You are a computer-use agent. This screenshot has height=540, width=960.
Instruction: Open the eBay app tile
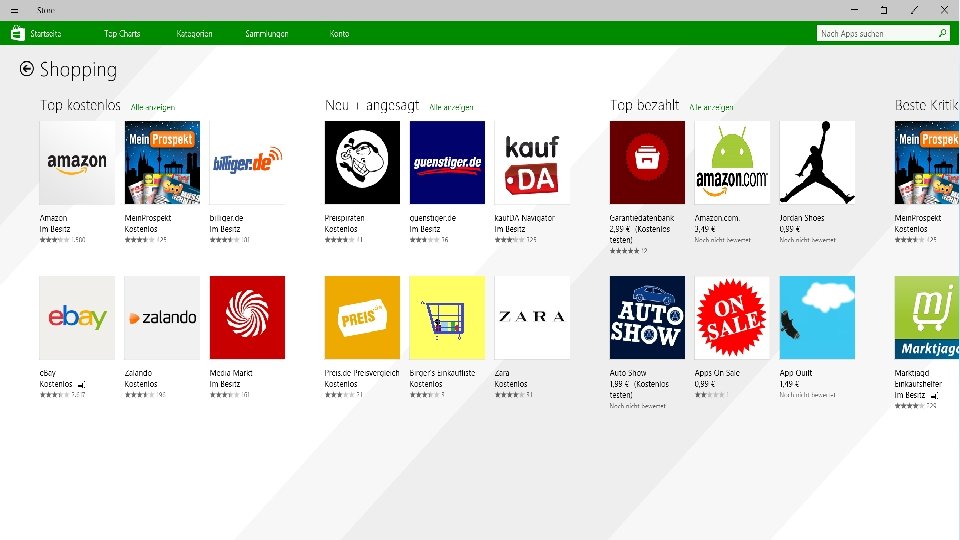pyautogui.click(x=77, y=317)
